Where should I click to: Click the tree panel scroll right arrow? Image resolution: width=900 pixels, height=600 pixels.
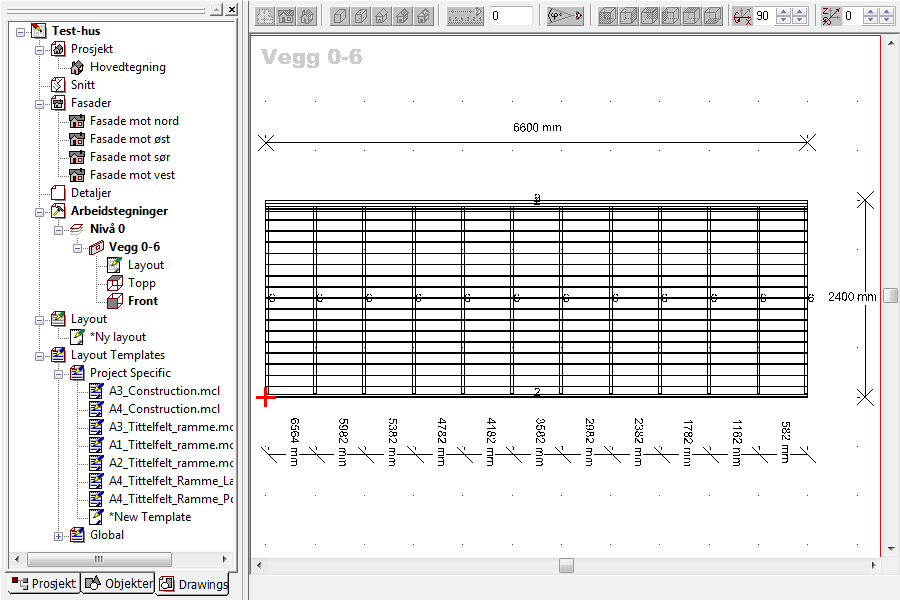(224, 559)
